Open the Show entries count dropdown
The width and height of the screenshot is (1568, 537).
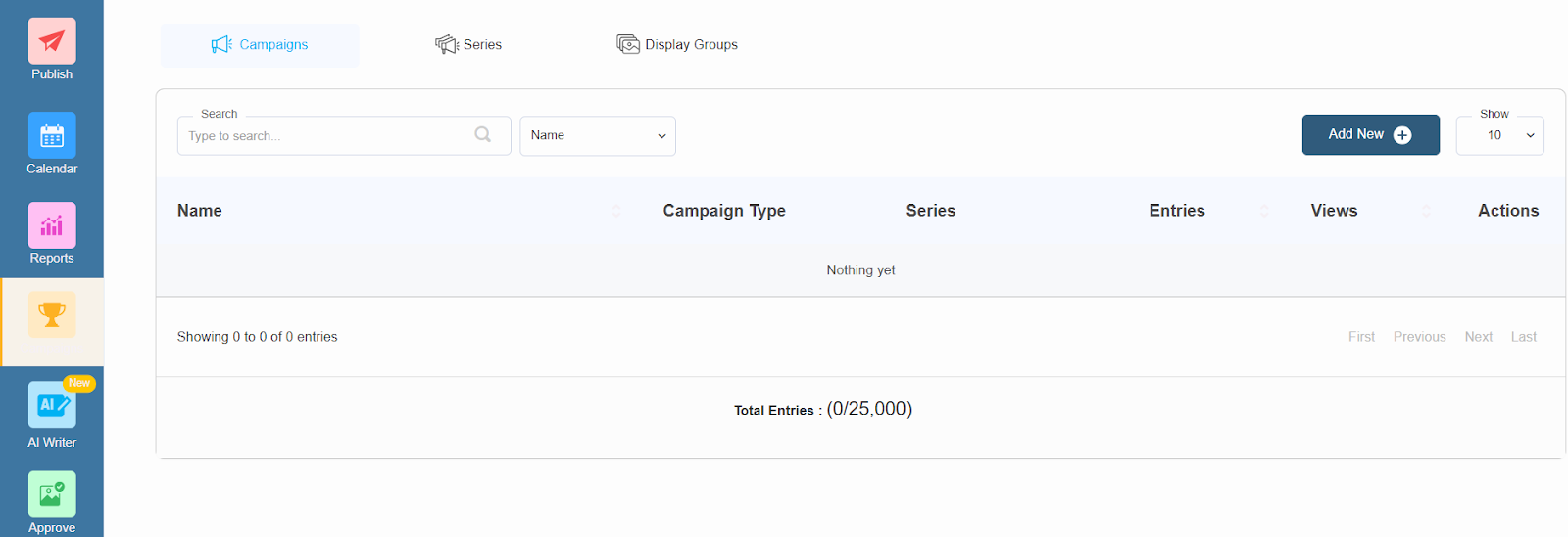click(x=1499, y=136)
